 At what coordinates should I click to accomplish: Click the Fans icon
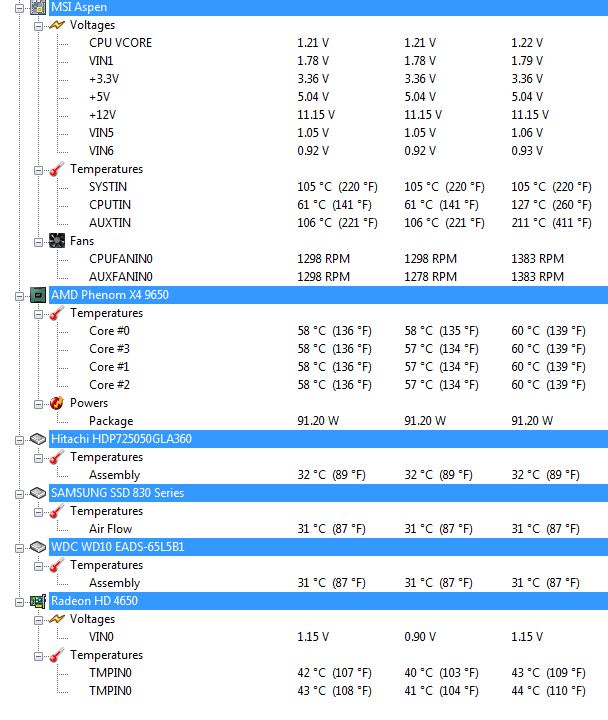(x=57, y=241)
